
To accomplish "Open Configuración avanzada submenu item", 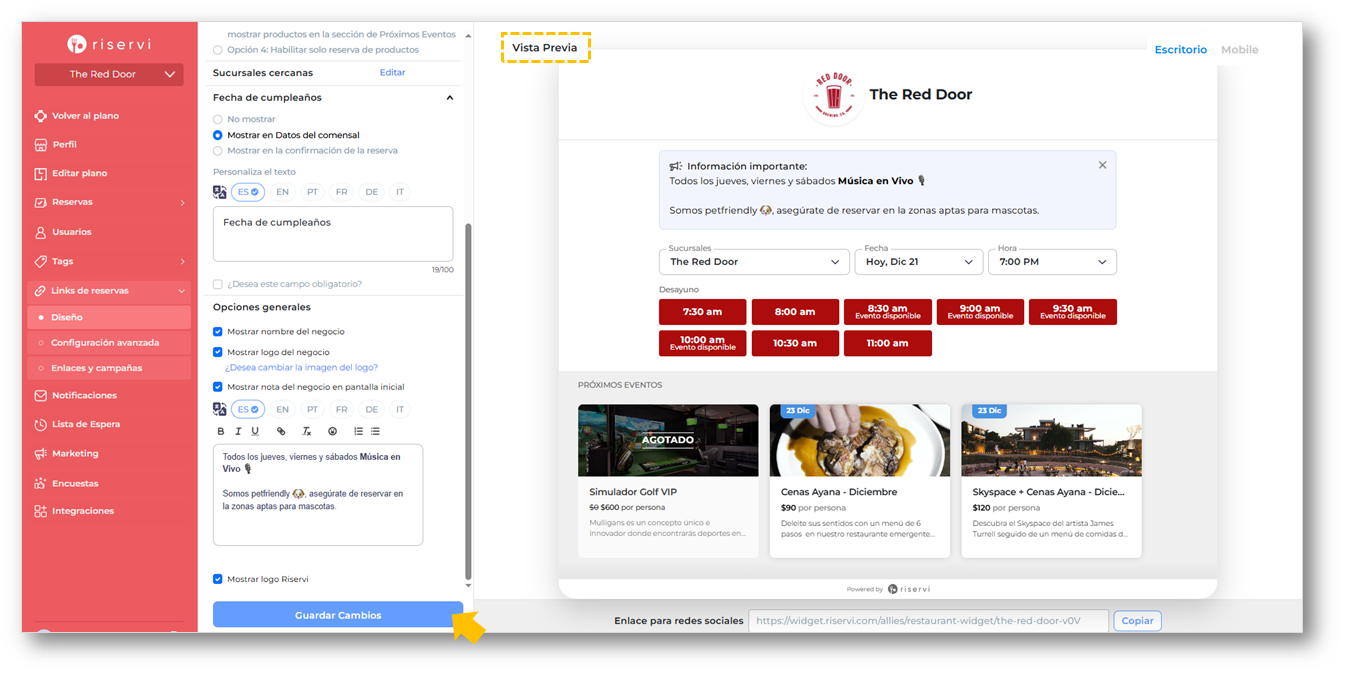I will click(x=105, y=342).
